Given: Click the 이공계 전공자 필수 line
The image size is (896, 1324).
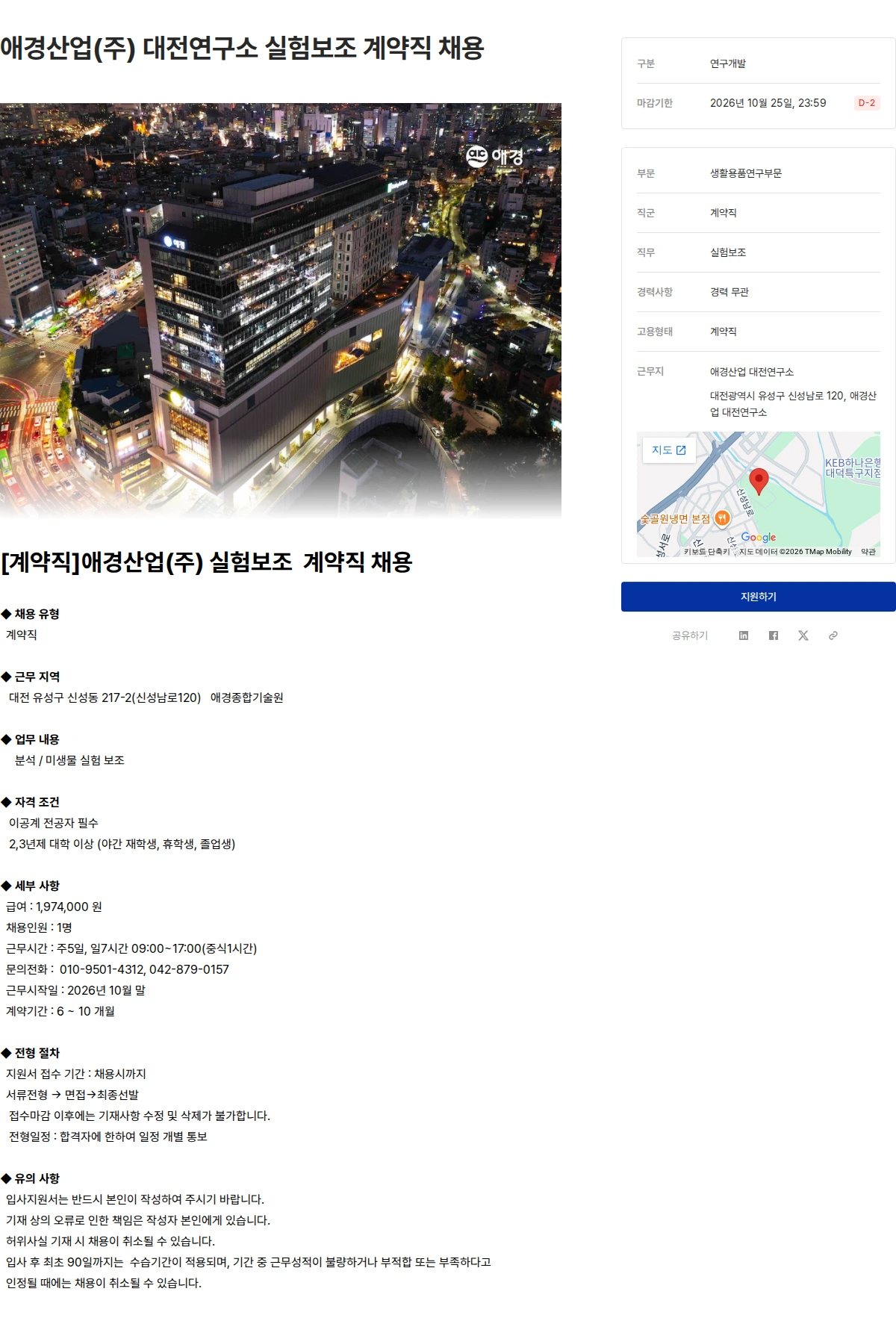Looking at the screenshot, I should [x=54, y=823].
